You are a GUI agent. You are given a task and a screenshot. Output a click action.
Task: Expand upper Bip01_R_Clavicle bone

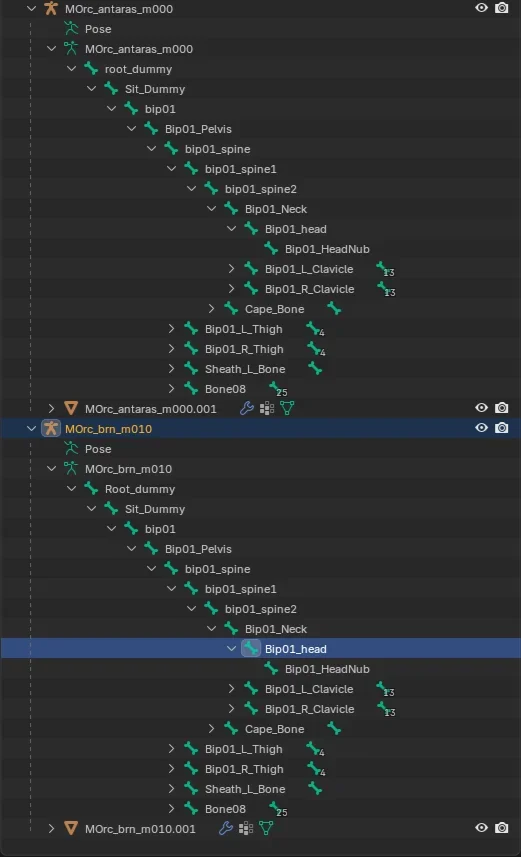pos(231,289)
